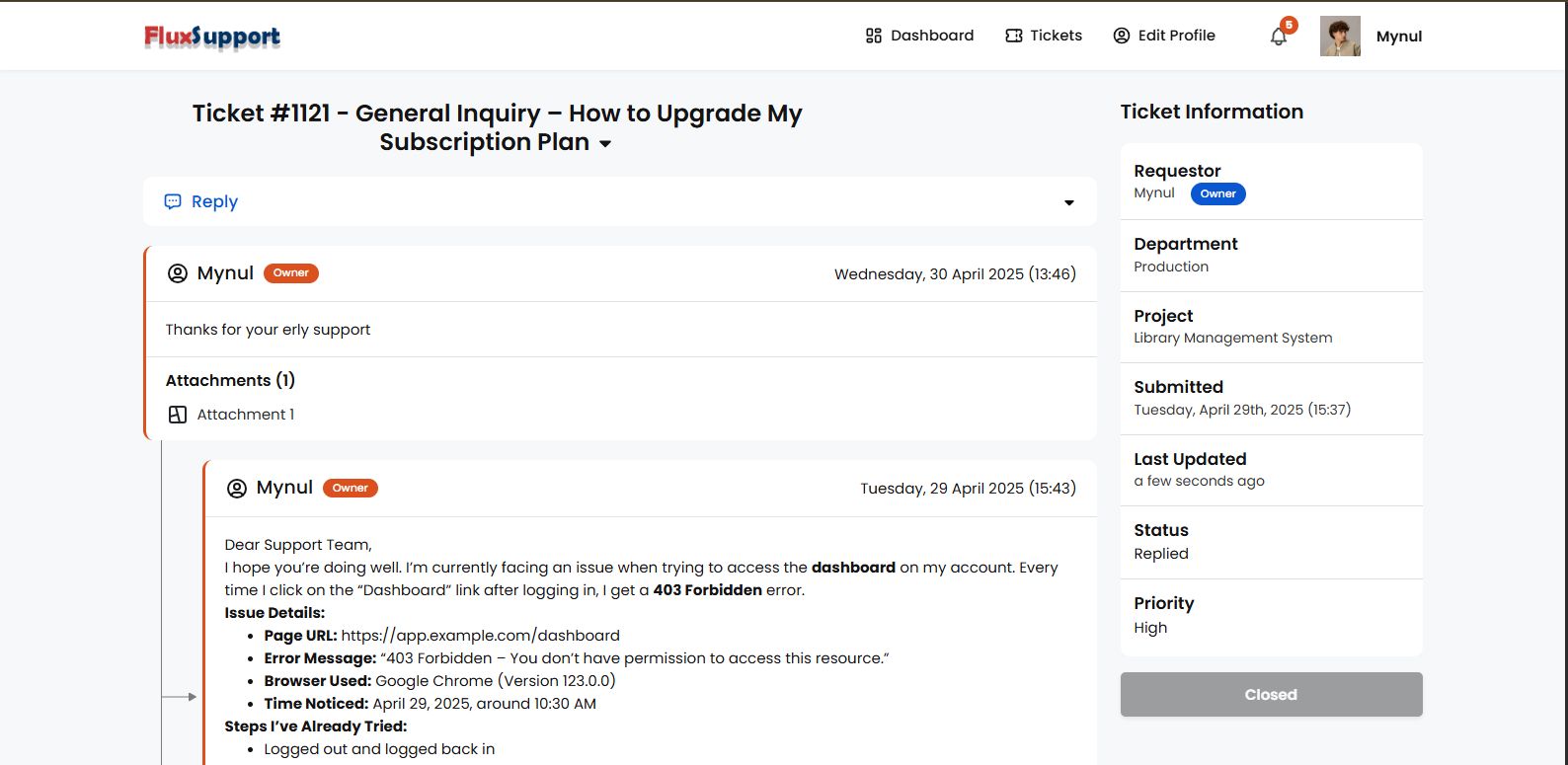Open the Attachment 1 link
Viewport: 1568px width, 765px height.
246,415
